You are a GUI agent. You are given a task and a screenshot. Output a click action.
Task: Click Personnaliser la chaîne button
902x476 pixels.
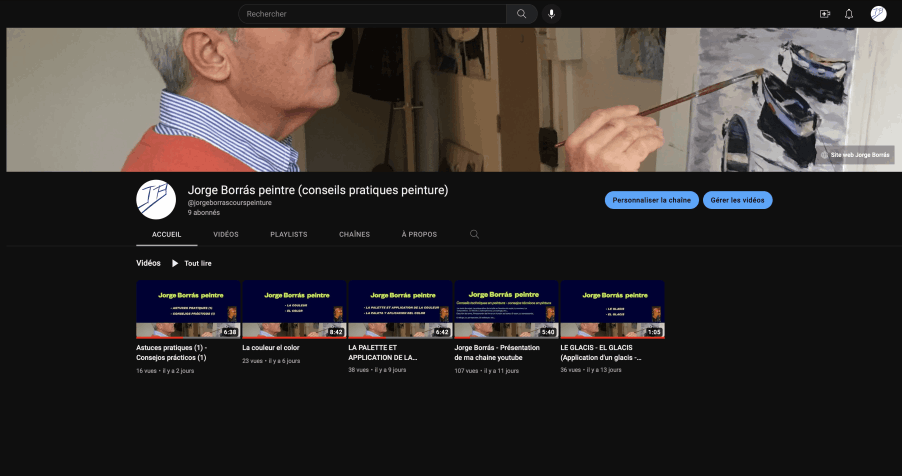coord(651,200)
